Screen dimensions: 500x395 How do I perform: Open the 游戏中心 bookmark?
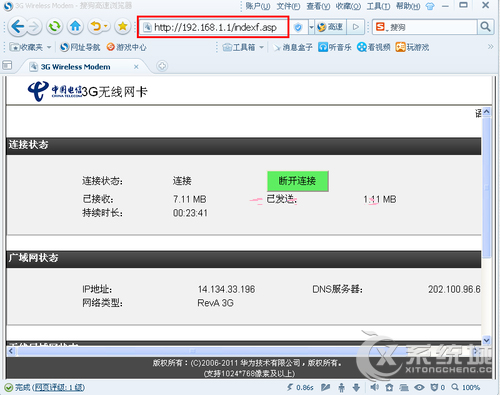(x=126, y=47)
